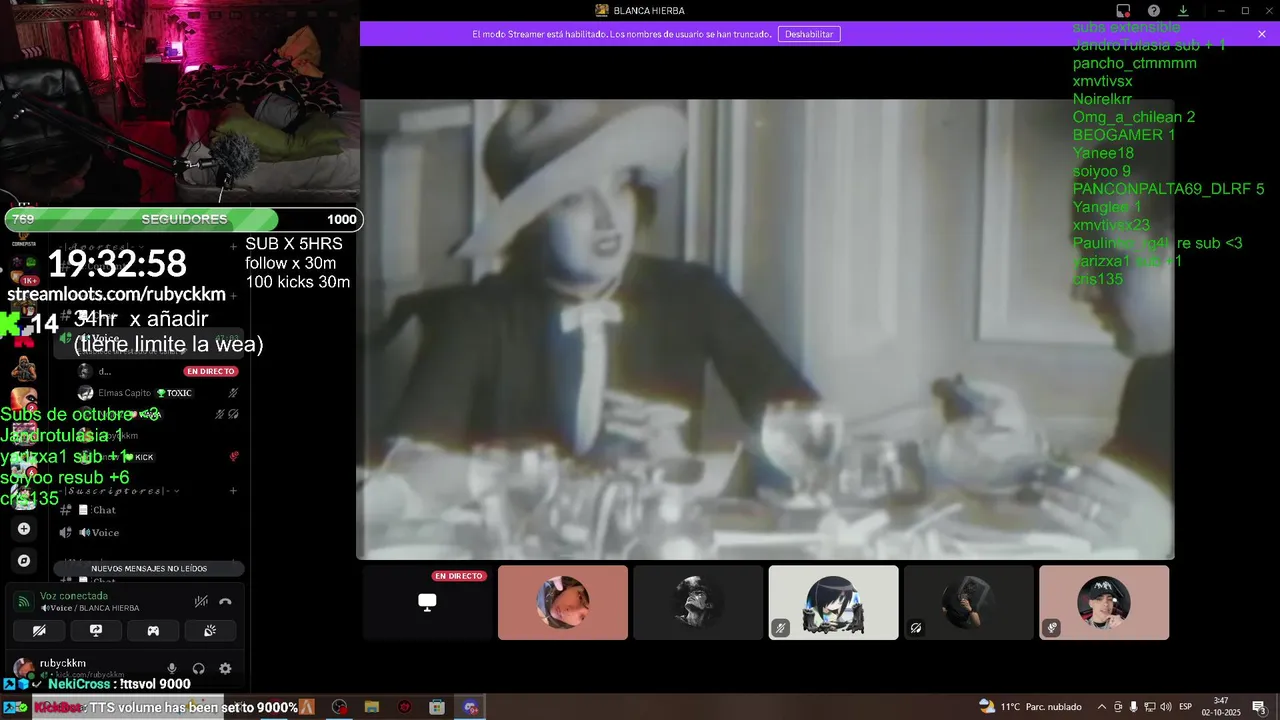Open the OBS taskbar icon
The height and width of the screenshot is (720, 1280).
pyautogui.click(x=340, y=707)
